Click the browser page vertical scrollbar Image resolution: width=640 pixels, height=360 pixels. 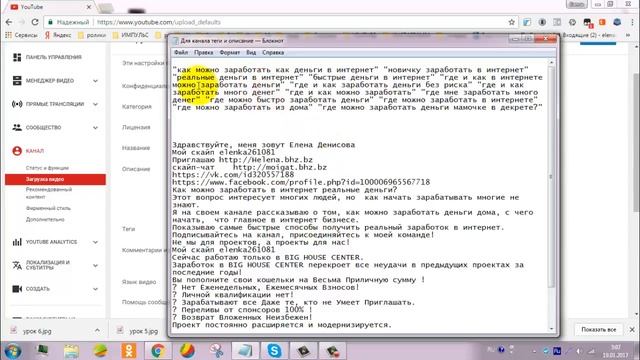(x=637, y=143)
